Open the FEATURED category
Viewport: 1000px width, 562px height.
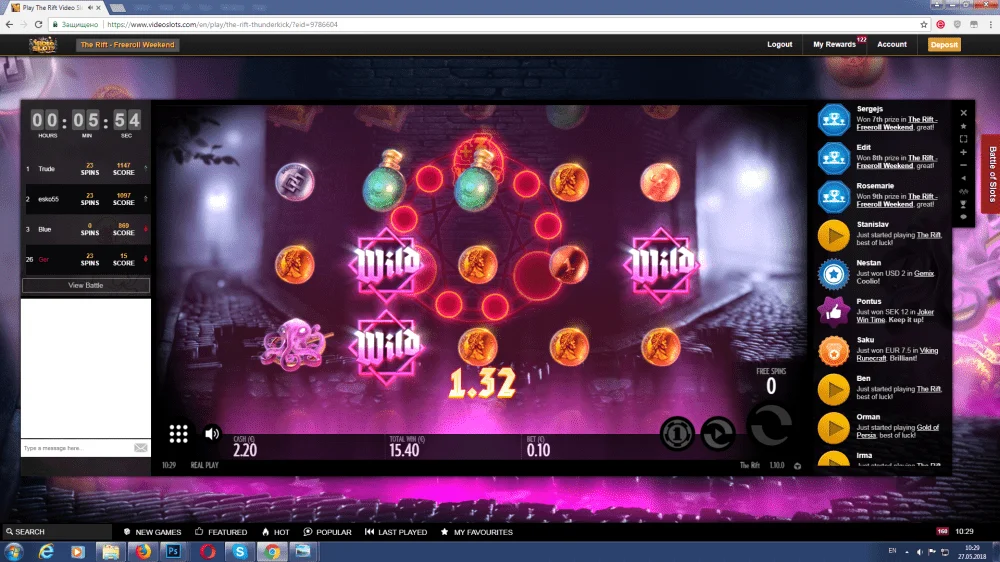(x=221, y=532)
